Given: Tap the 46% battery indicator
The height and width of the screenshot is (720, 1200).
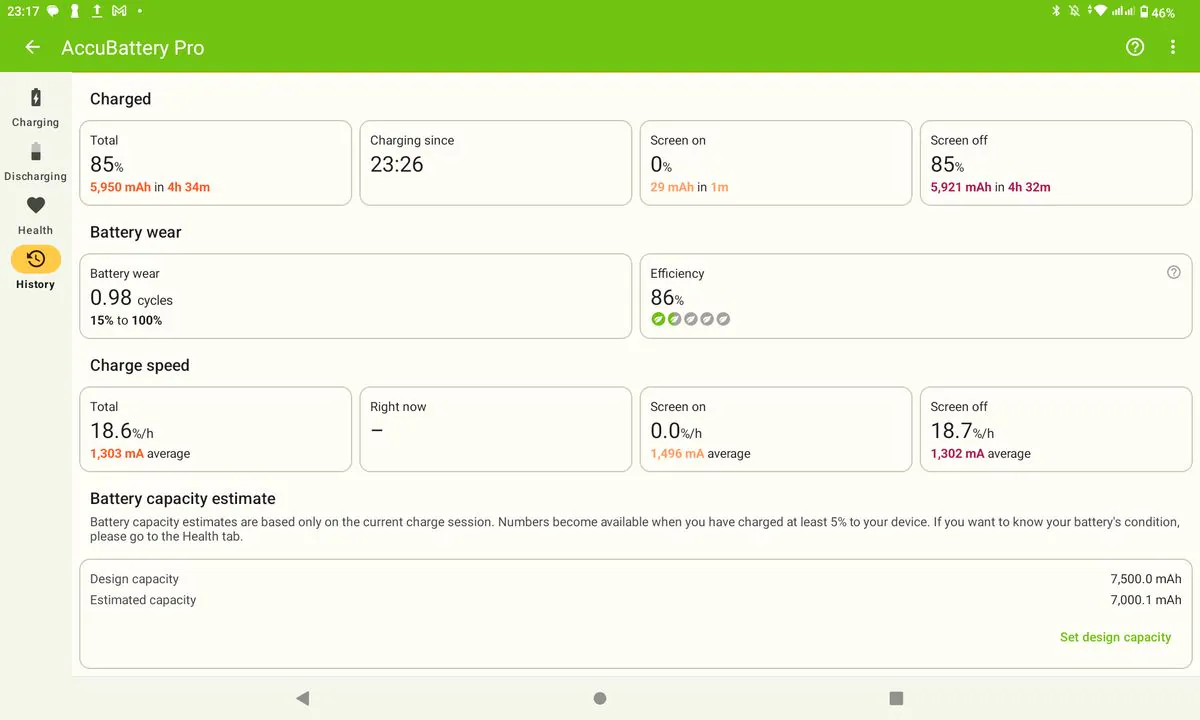Looking at the screenshot, I should 1156,12.
